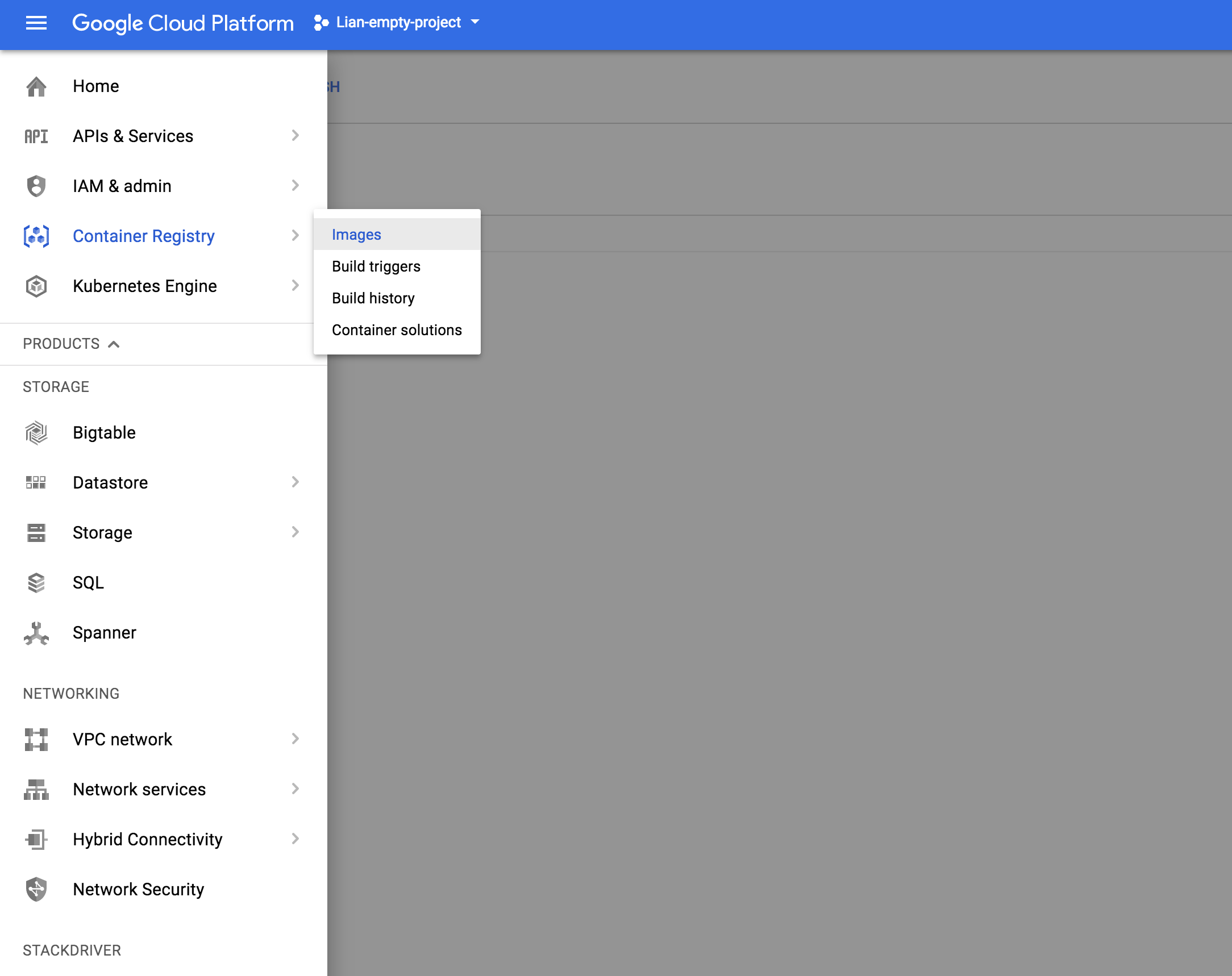Screen dimensions: 1232x976
Task: Open Bigtable product link
Action: 164,432
